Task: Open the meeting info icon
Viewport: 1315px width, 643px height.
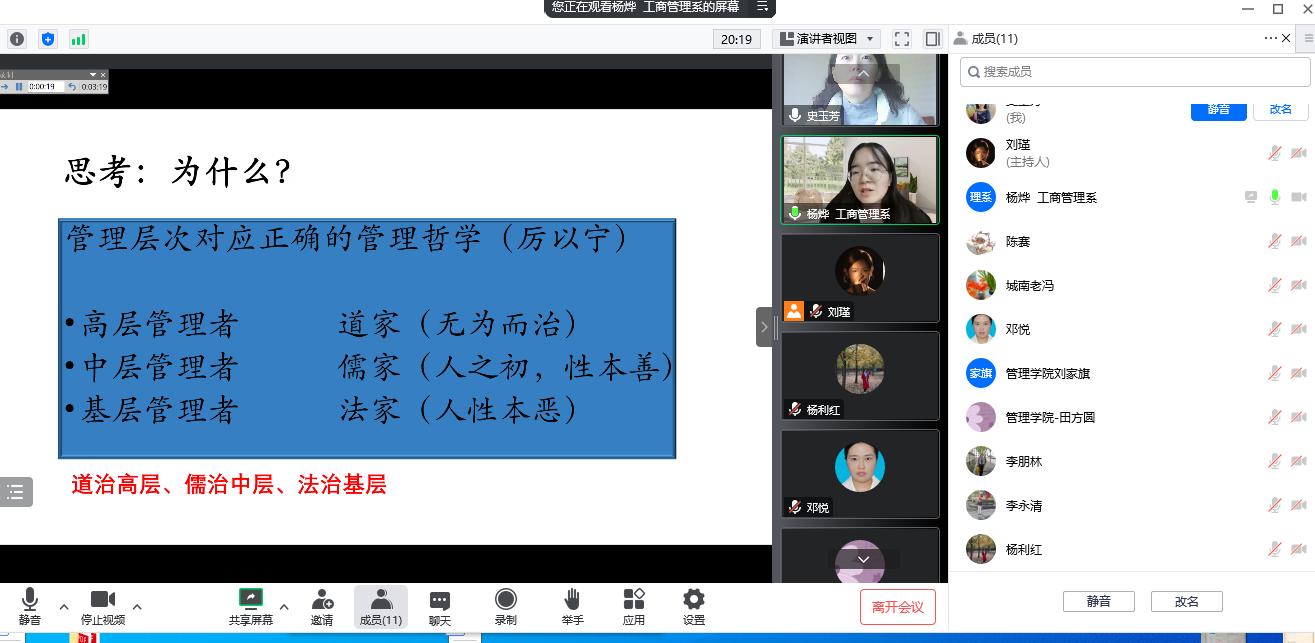Action: tap(16, 39)
